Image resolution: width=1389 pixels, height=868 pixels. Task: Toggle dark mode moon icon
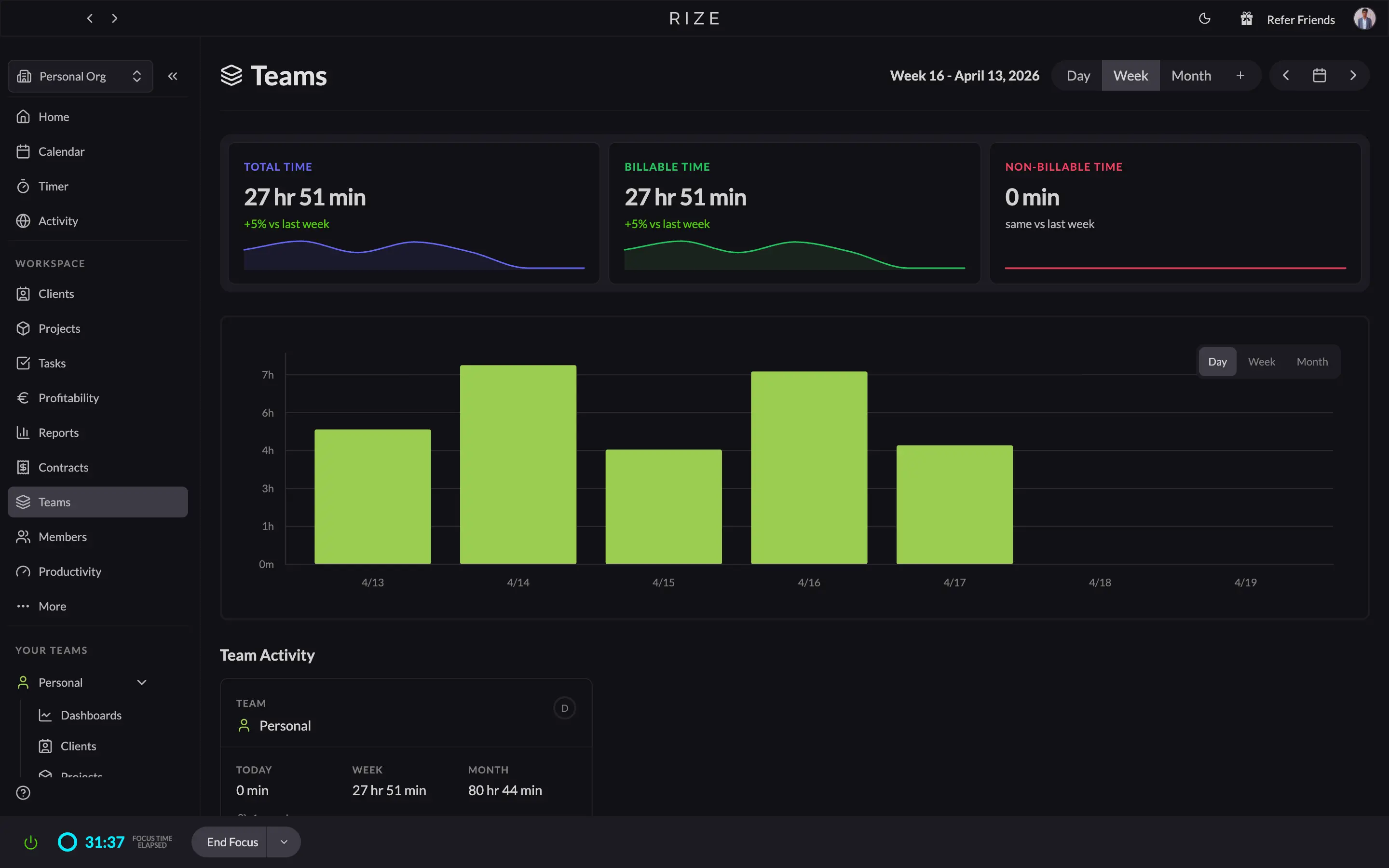pyautogui.click(x=1204, y=19)
